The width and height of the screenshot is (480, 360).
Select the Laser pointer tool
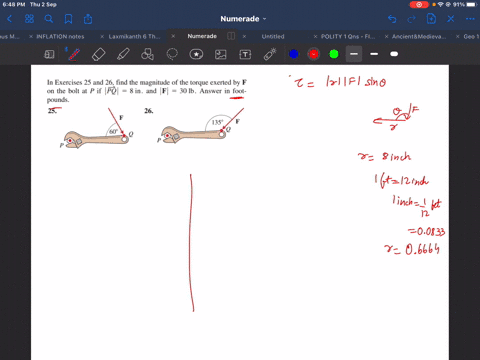[x=270, y=54]
